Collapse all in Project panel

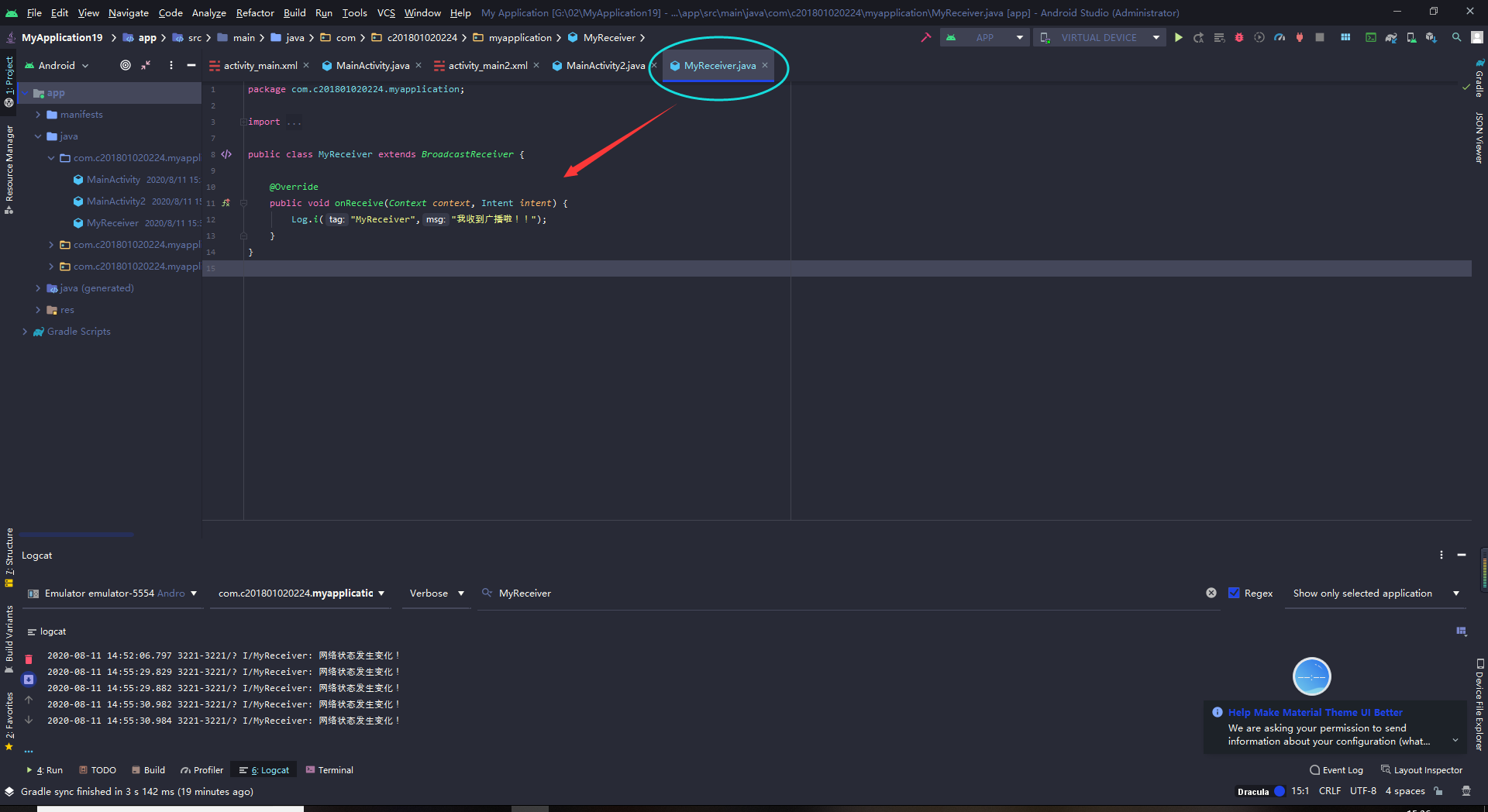(x=146, y=66)
